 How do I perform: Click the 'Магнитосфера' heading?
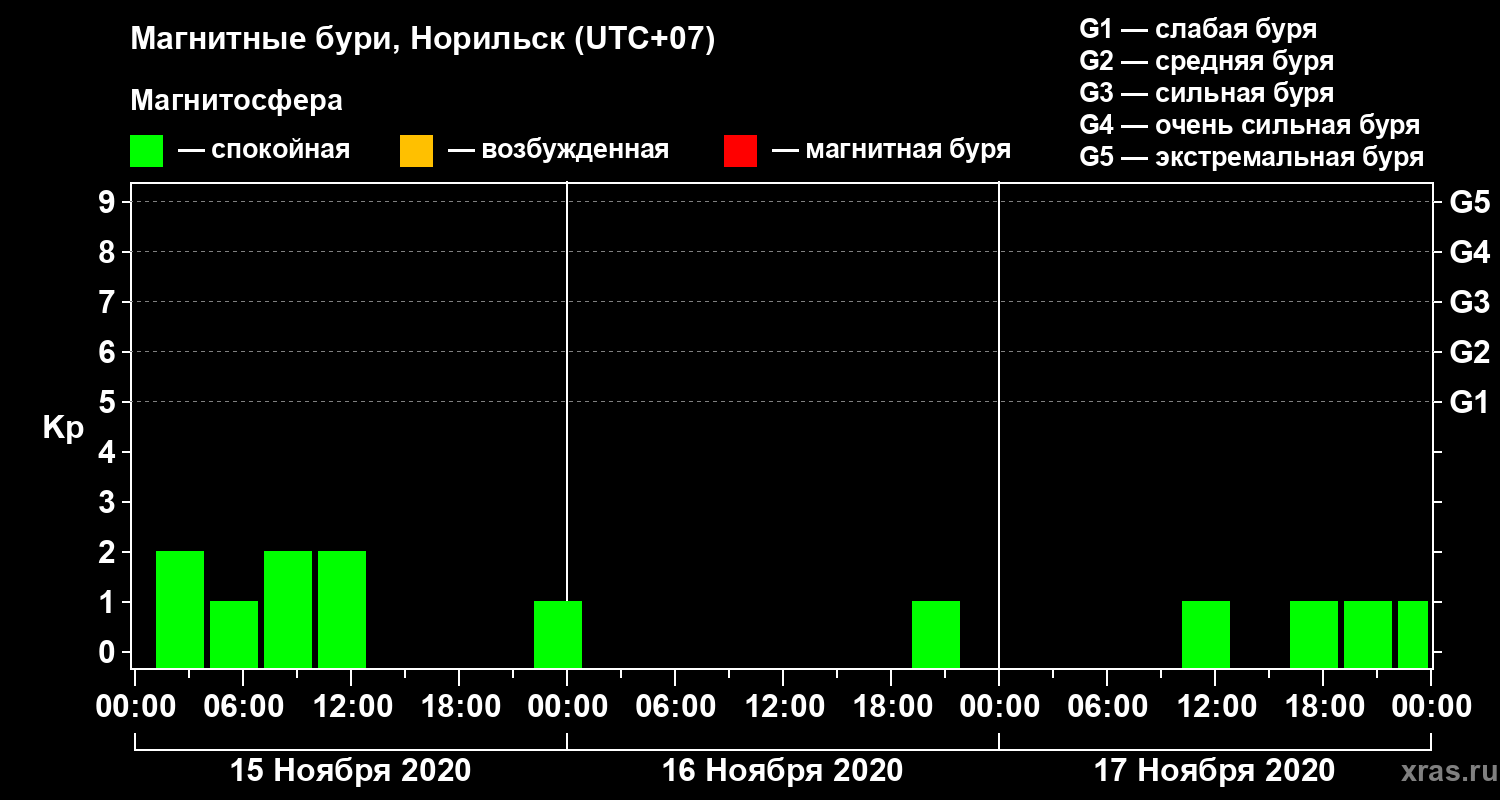236,101
